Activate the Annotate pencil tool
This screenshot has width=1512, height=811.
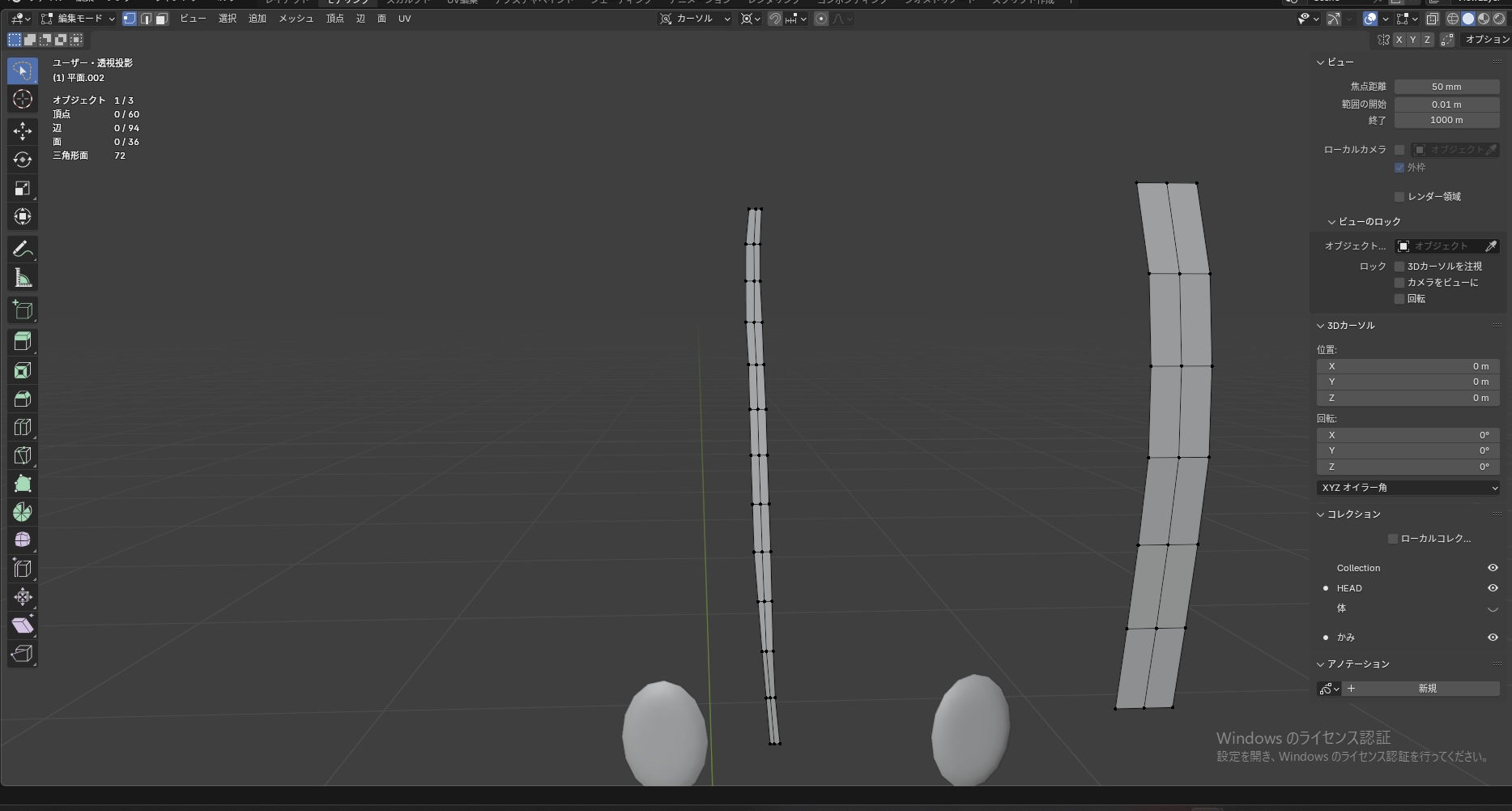23,250
